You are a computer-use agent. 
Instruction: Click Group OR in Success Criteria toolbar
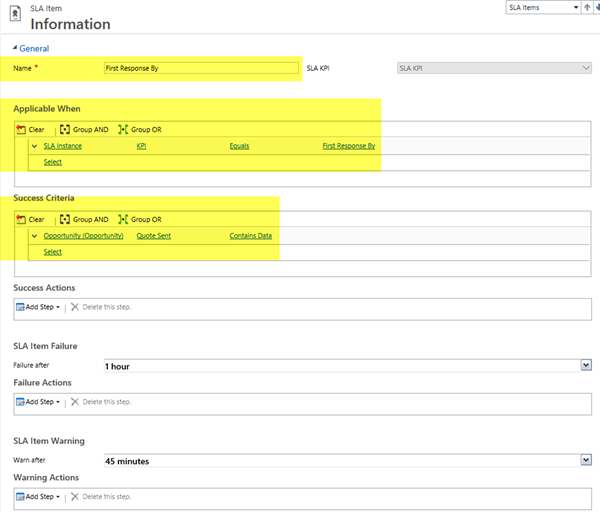point(140,219)
